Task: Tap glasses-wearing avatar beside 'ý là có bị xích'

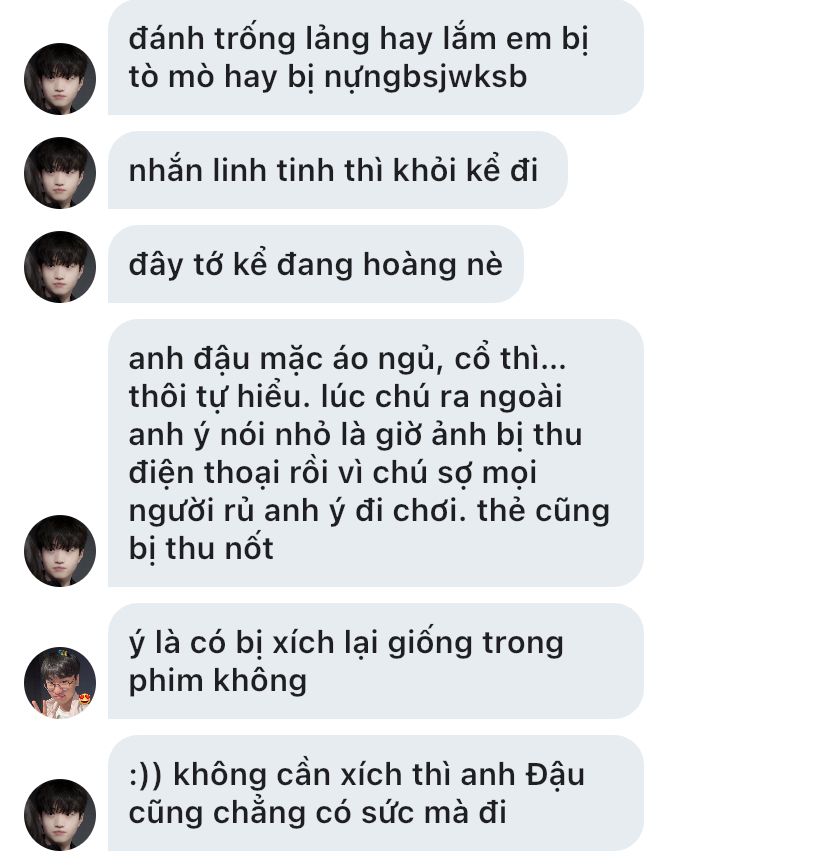Action: pos(60,682)
